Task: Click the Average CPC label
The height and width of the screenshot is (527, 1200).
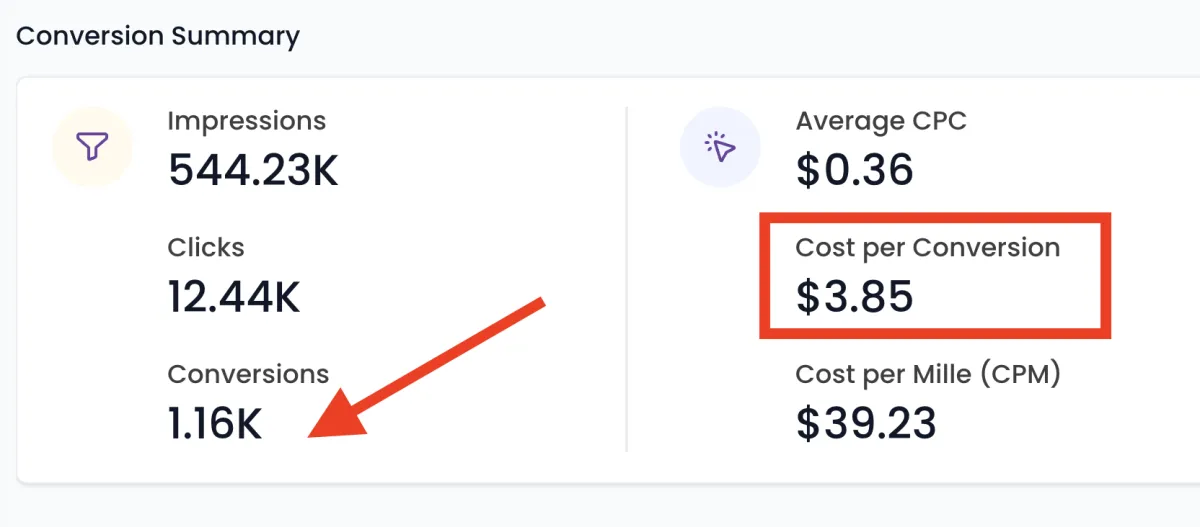Action: [881, 122]
